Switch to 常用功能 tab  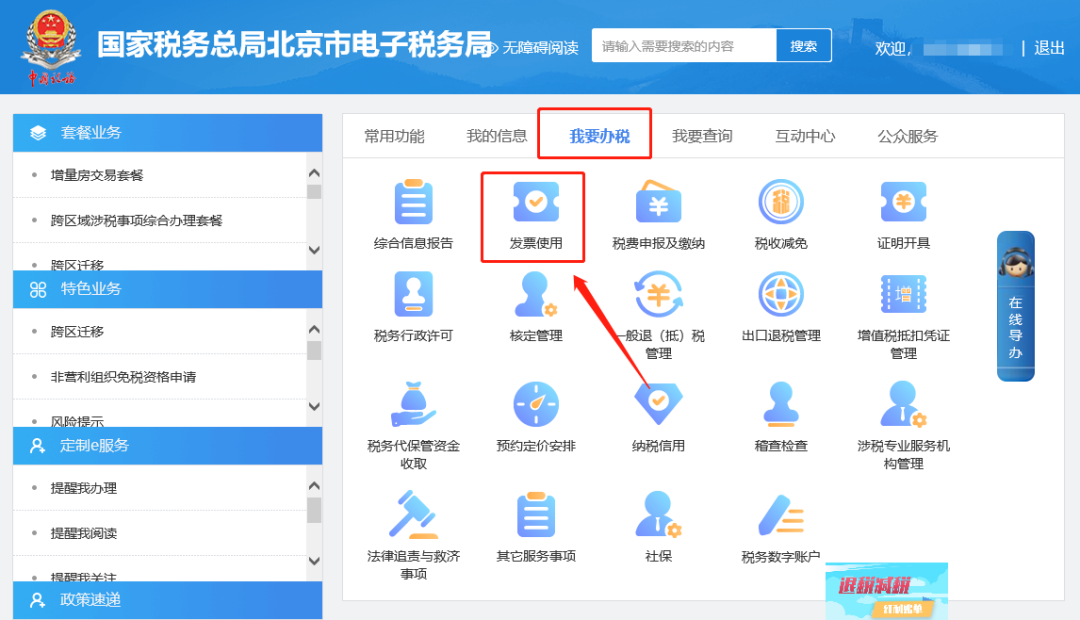pos(394,136)
